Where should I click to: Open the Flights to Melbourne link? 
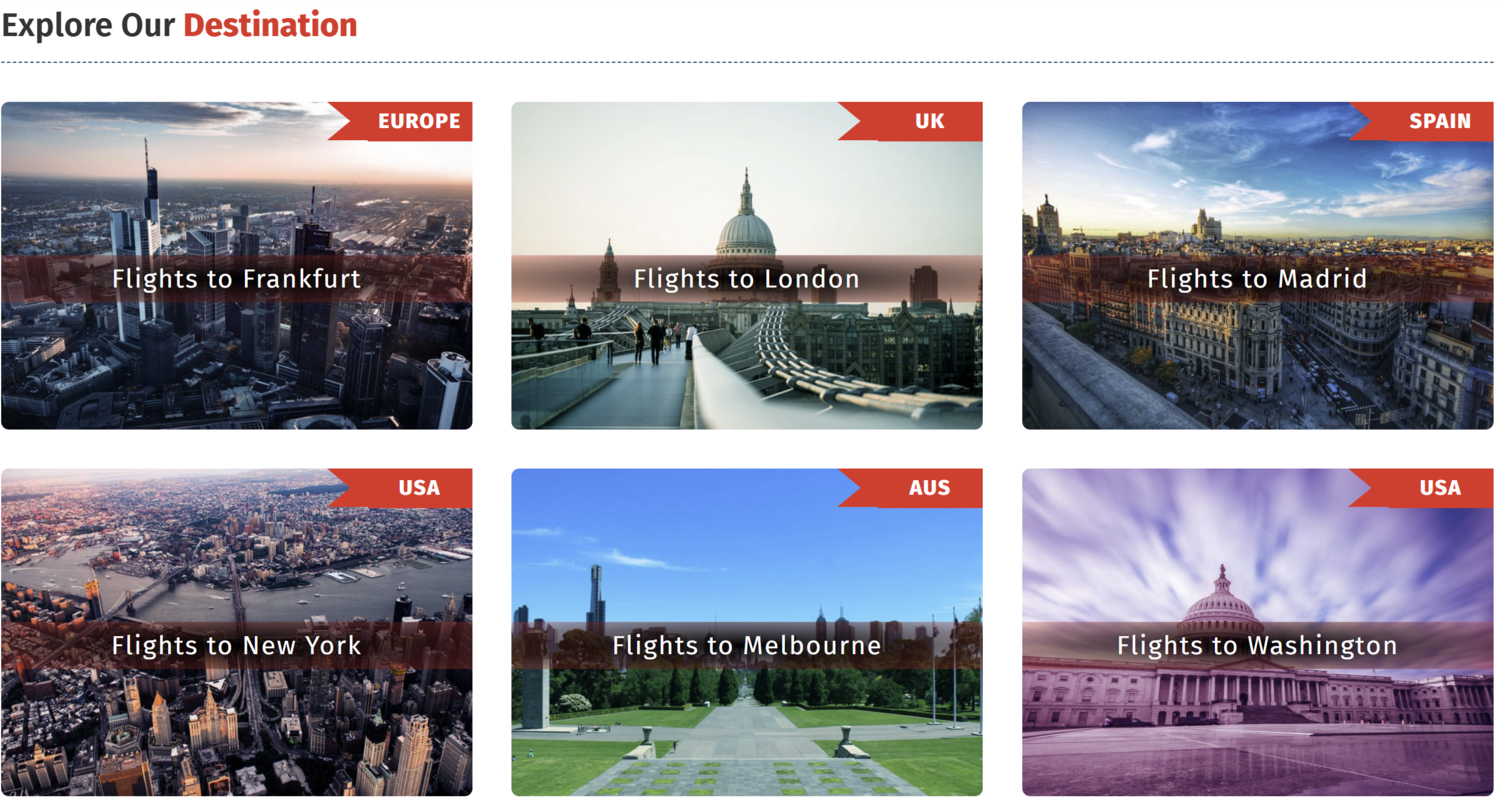pos(747,646)
